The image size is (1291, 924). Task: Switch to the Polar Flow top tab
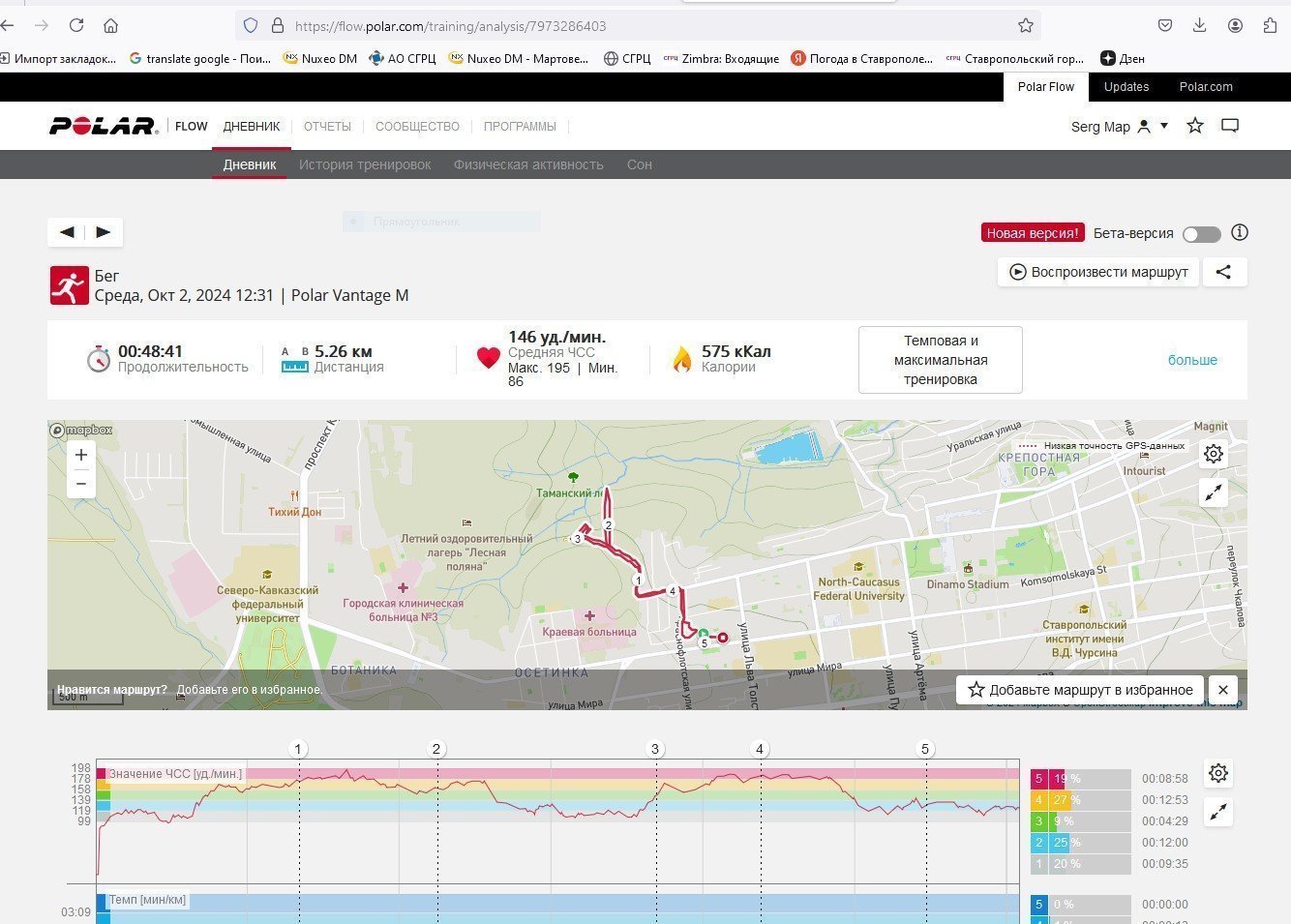coord(1046,86)
